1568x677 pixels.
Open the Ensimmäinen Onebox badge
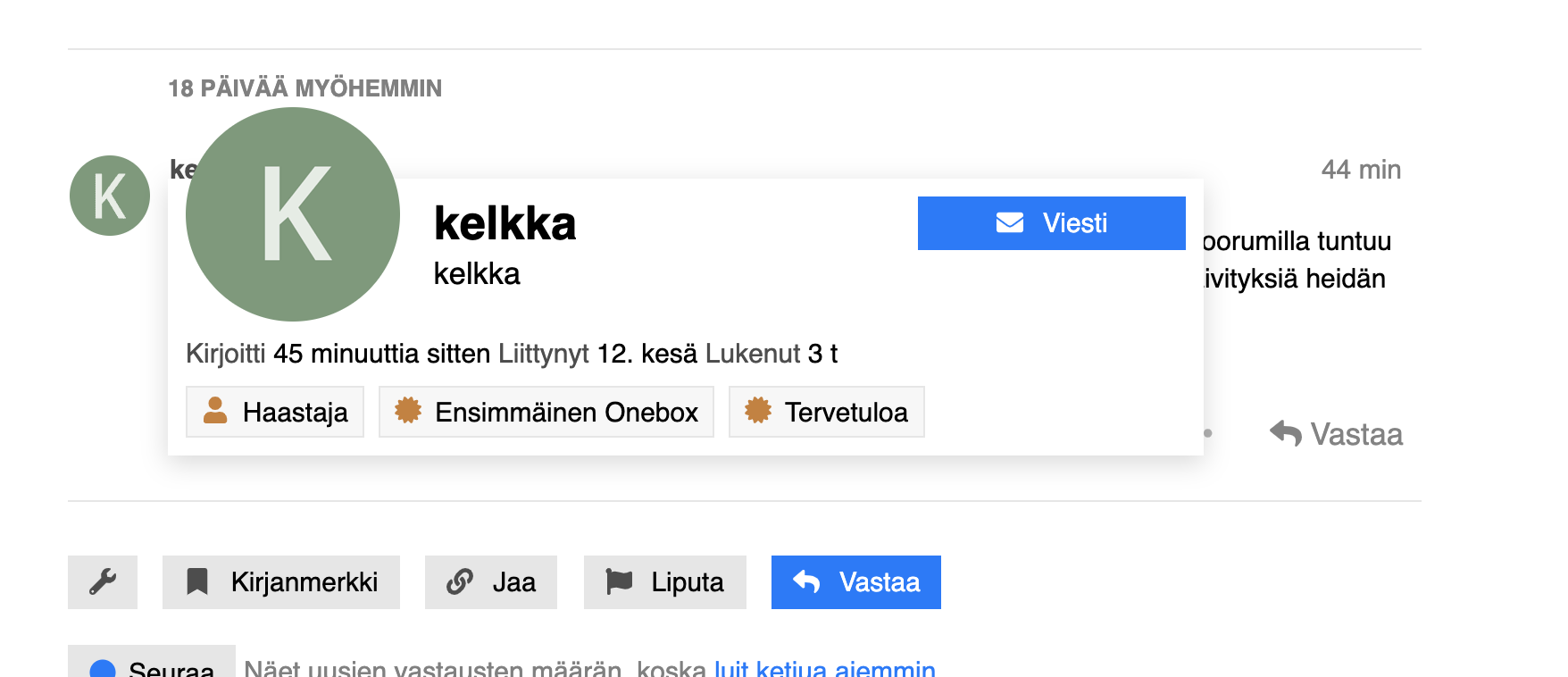point(546,412)
